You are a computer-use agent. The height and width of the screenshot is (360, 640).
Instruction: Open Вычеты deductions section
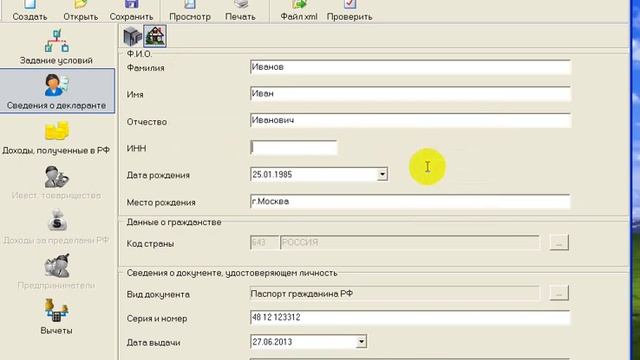[x=56, y=317]
